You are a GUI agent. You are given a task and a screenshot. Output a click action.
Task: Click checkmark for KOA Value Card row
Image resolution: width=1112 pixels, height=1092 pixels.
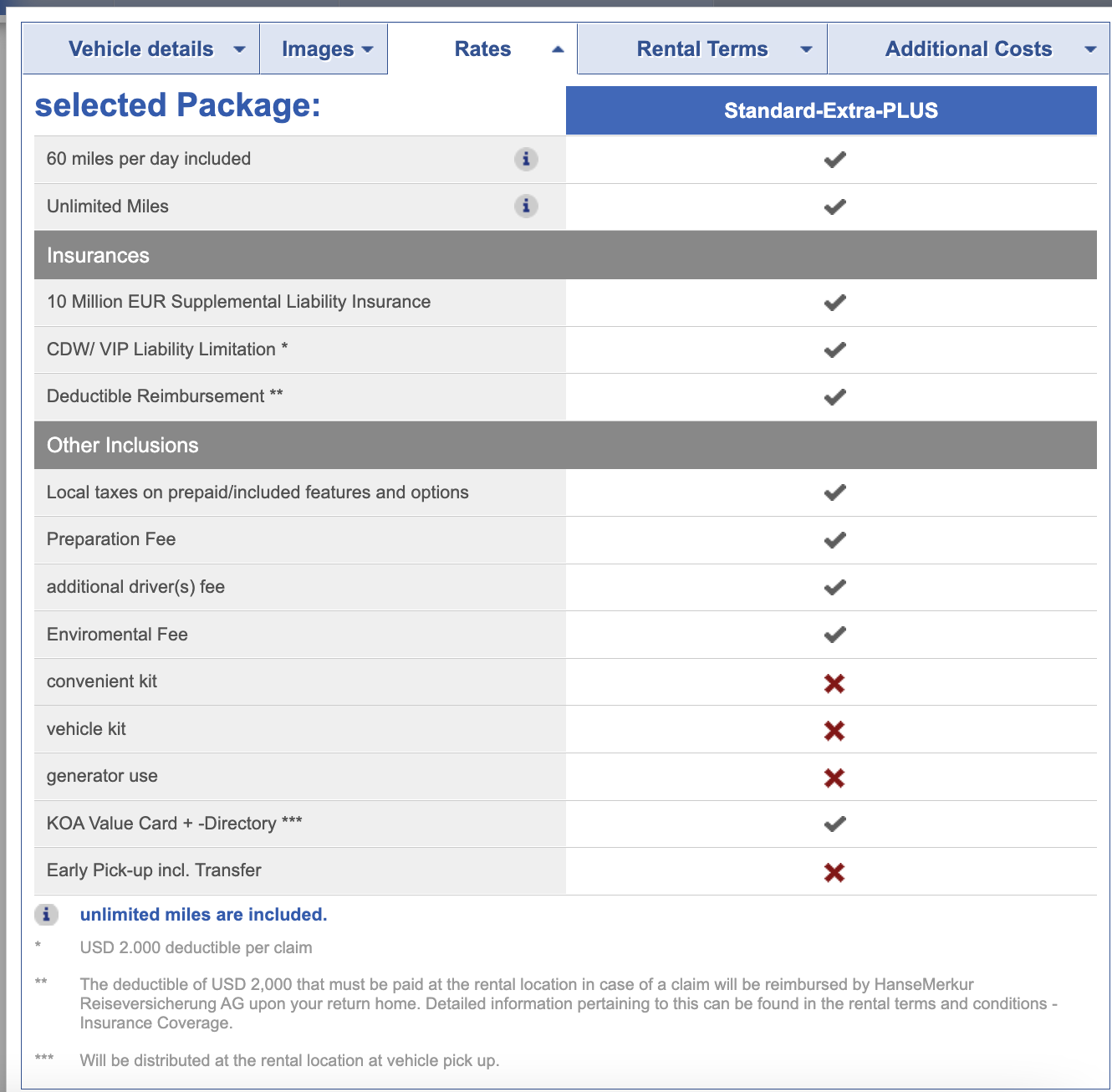point(834,824)
